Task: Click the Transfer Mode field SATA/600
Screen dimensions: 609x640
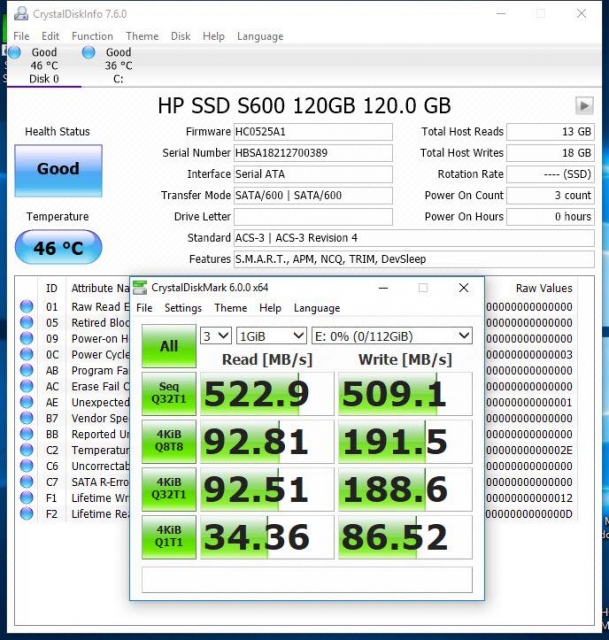Action: [313, 196]
